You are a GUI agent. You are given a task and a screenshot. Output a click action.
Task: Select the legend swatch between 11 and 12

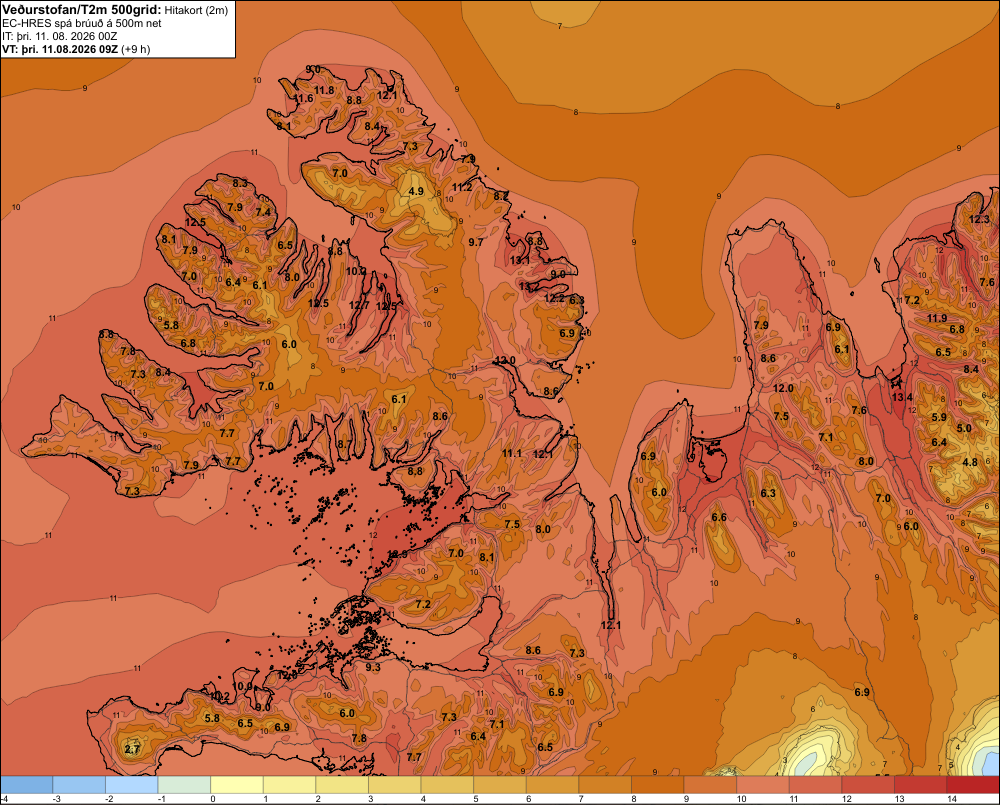pyautogui.click(x=815, y=785)
